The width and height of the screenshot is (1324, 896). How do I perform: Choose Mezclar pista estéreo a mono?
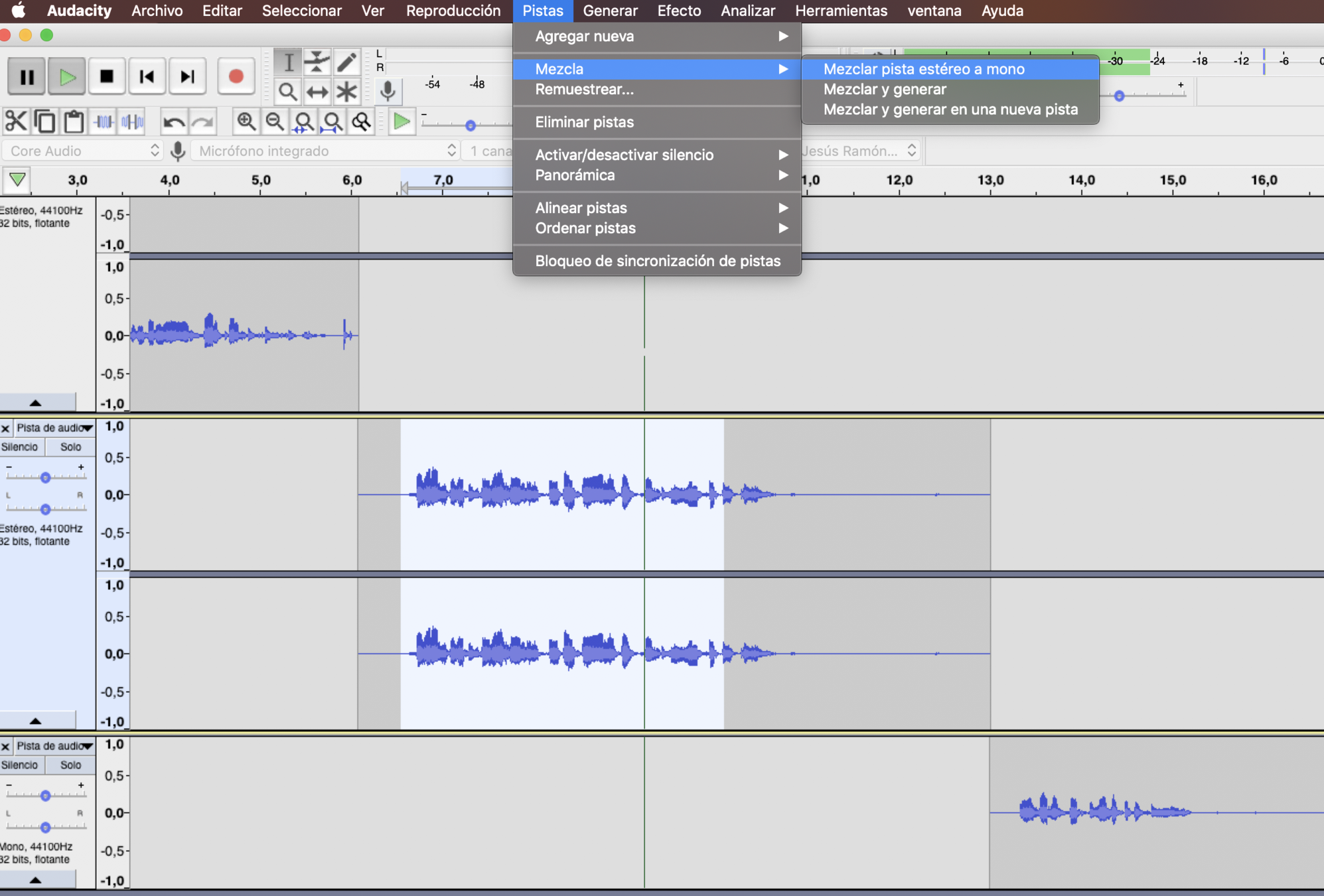click(x=923, y=69)
